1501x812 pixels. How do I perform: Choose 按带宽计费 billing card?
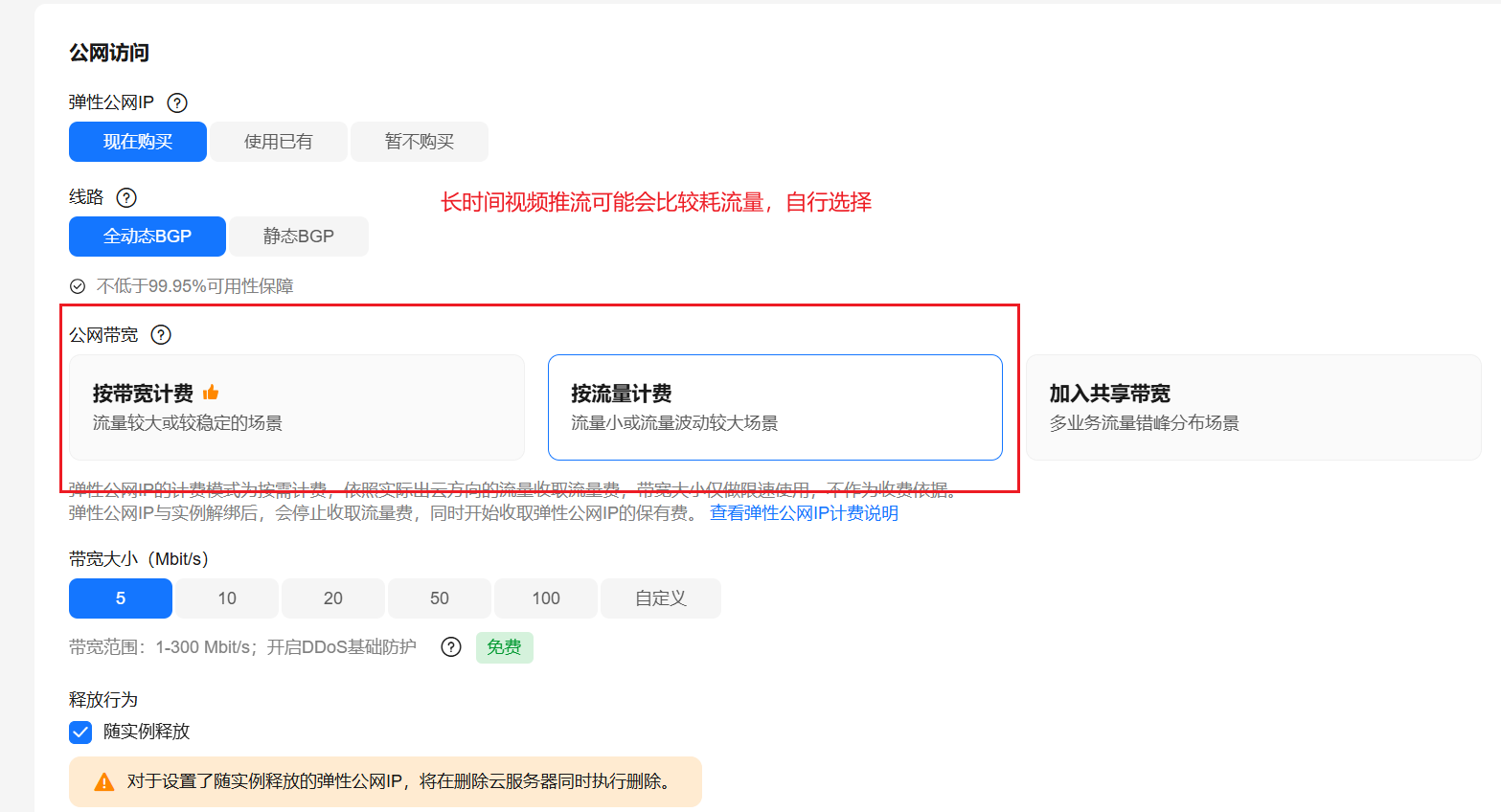tap(297, 408)
